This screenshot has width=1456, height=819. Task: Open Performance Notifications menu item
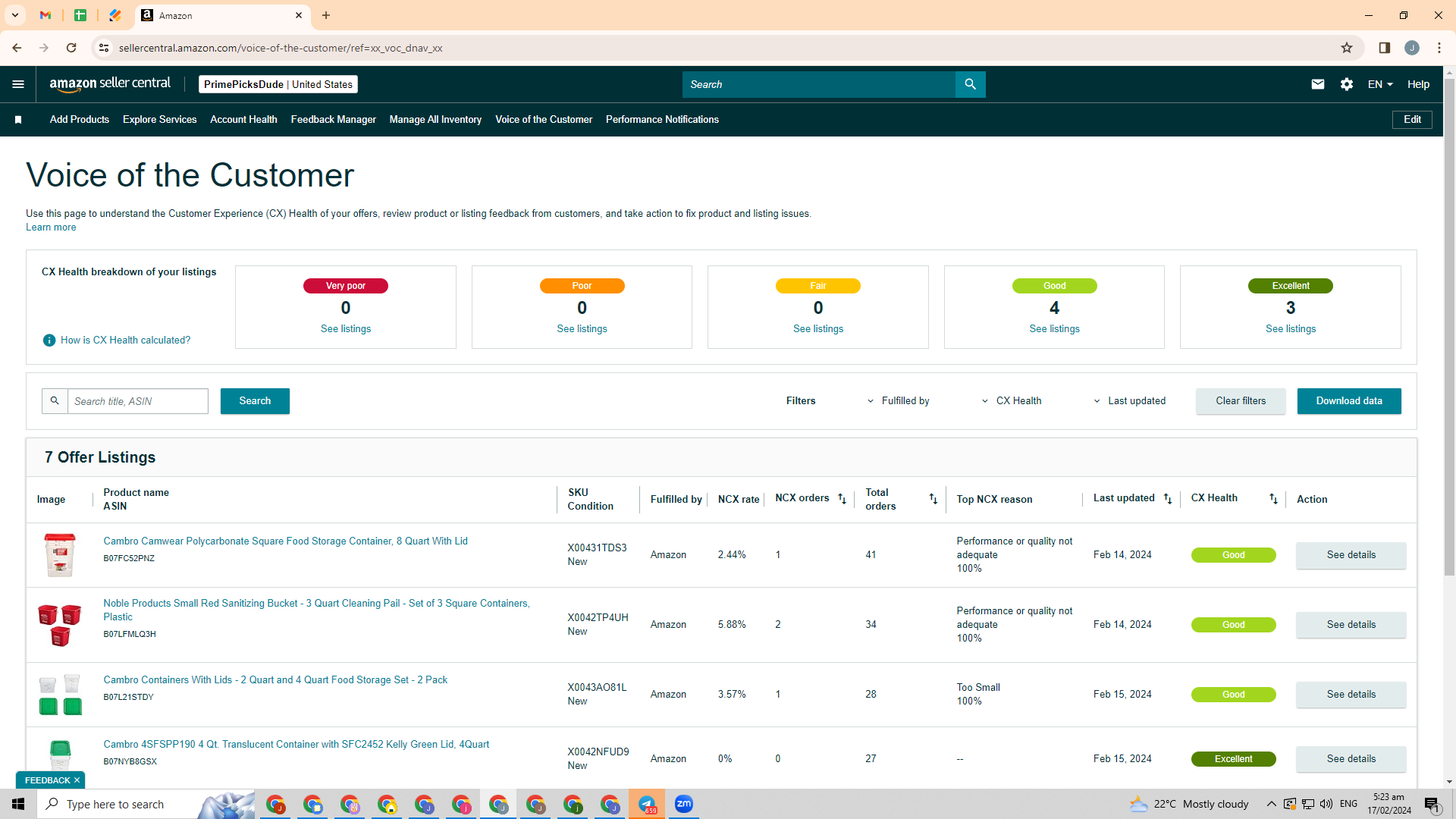click(x=662, y=120)
